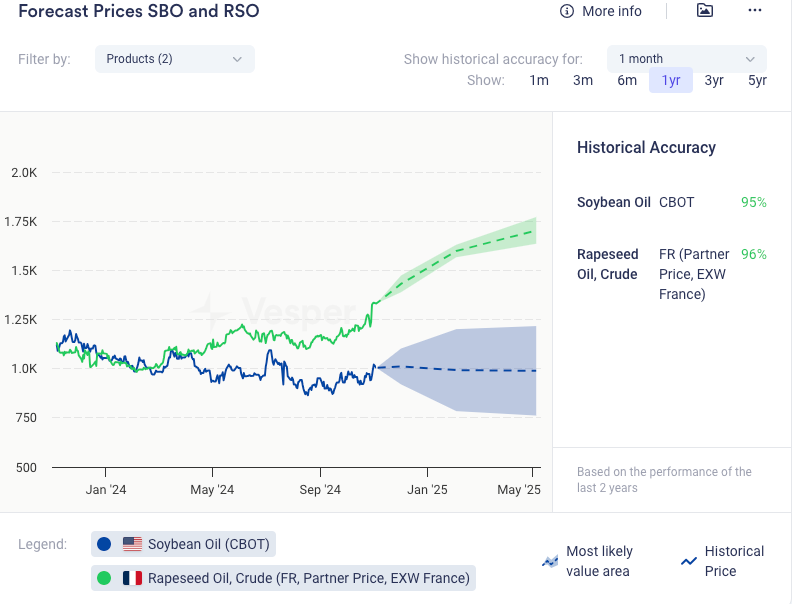Click the Historical Price line icon
The width and height of the screenshot is (792, 604).
pyautogui.click(x=688, y=562)
